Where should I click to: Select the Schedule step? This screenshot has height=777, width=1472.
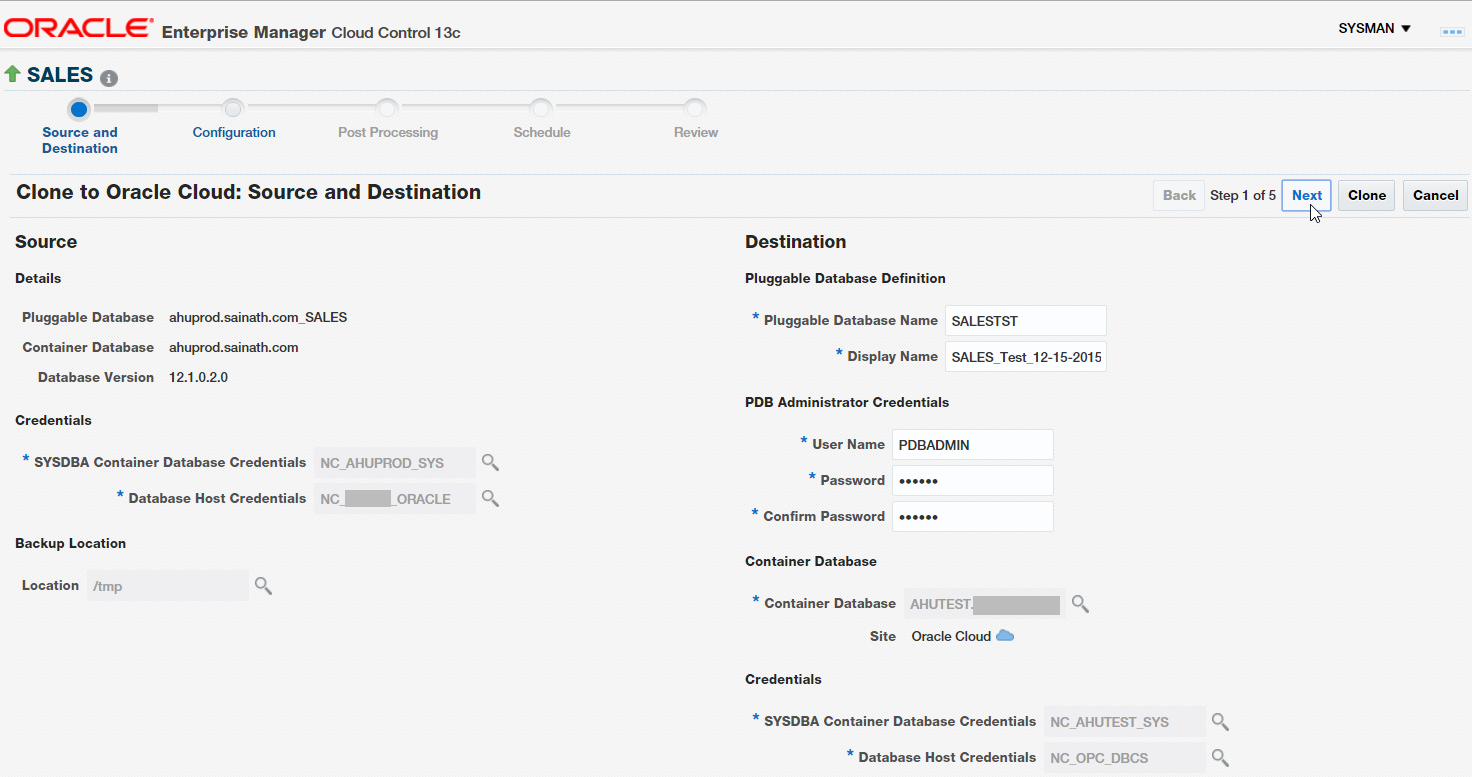pos(542,132)
